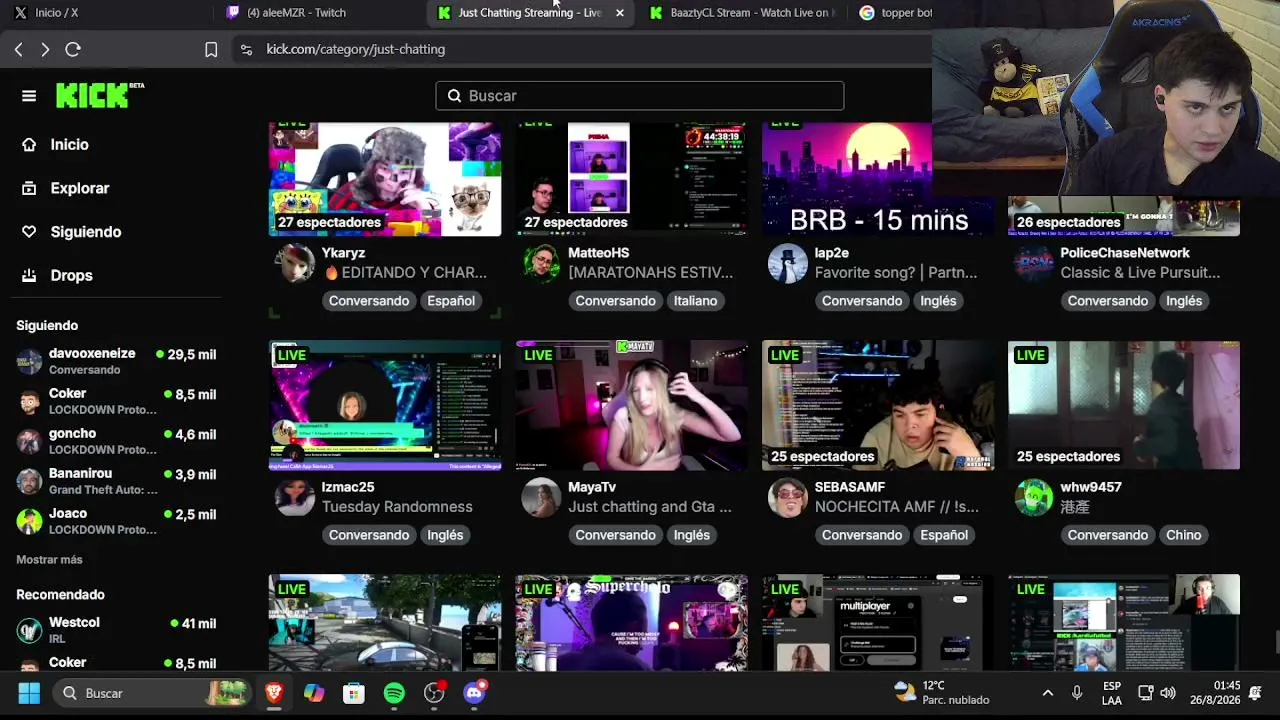The width and height of the screenshot is (1280, 720).
Task: Click the kick.com address bar URL
Action: pyautogui.click(x=356, y=49)
